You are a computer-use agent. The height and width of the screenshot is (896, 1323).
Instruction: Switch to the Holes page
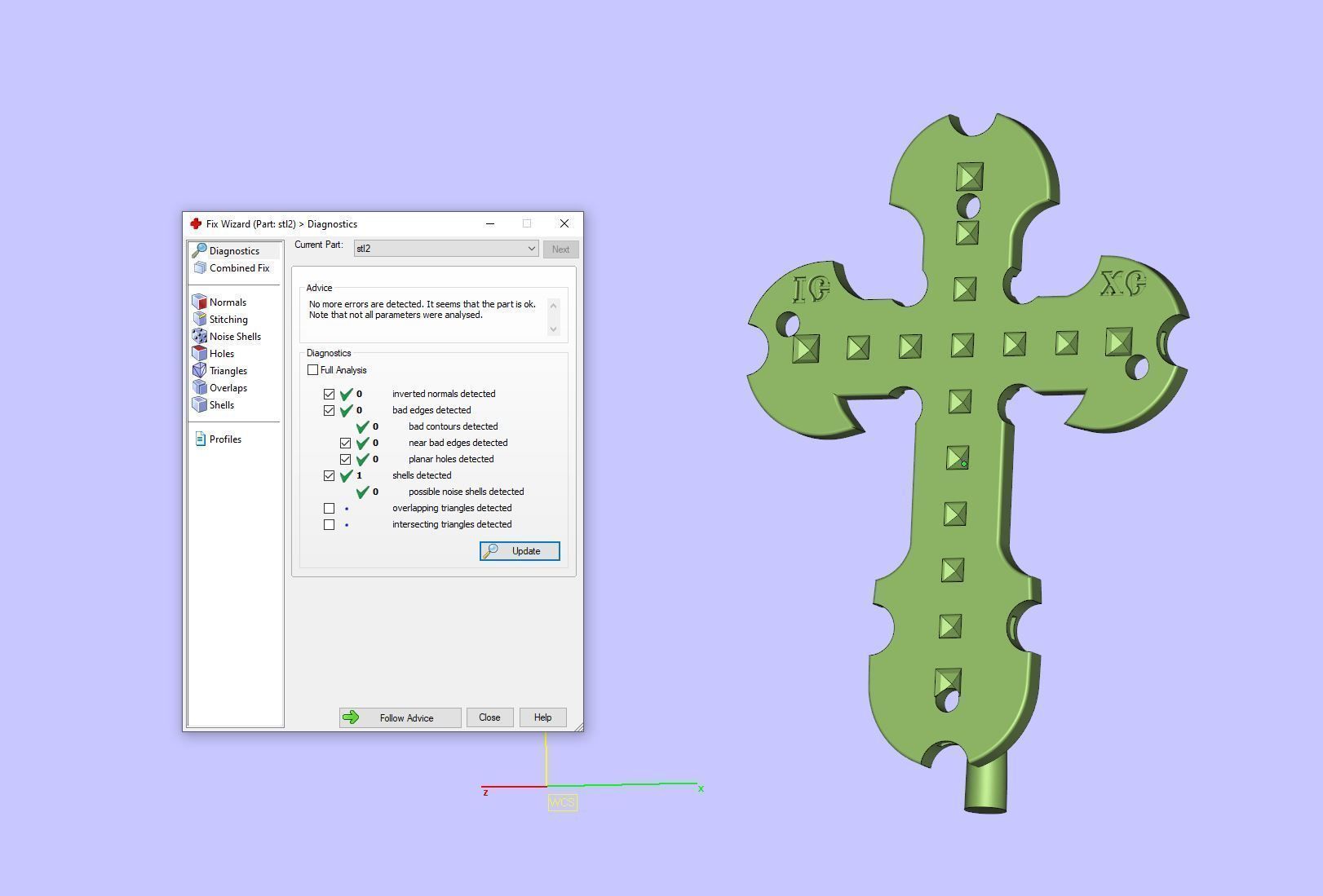pyautogui.click(x=222, y=353)
